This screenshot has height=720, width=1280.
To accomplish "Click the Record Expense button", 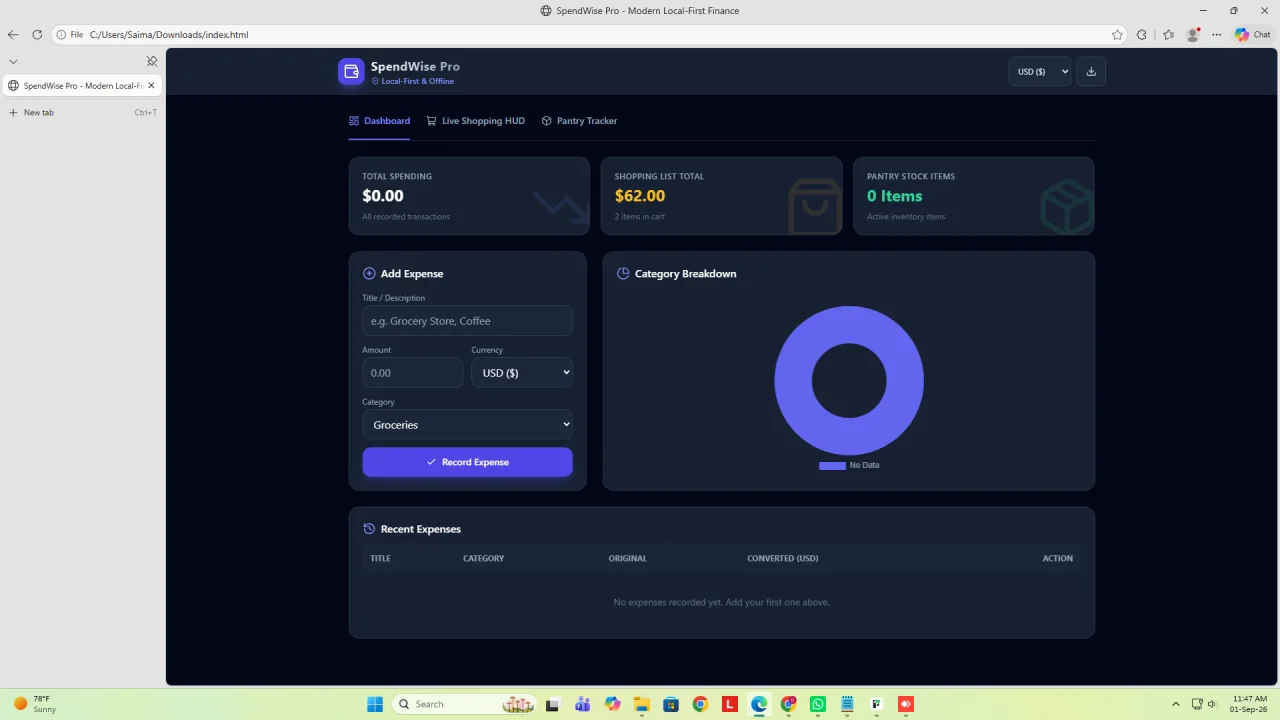I will [x=467, y=462].
